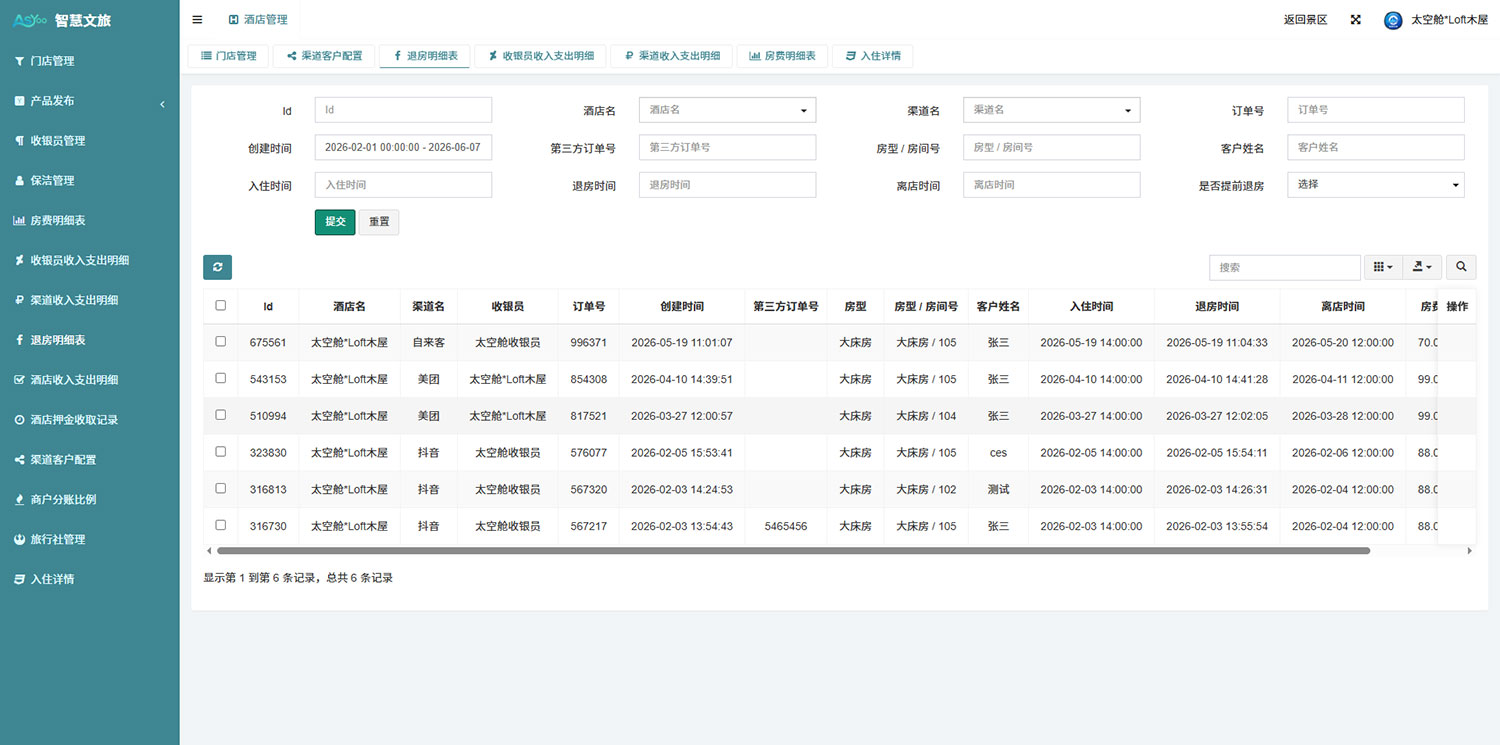This screenshot has height=745, width=1500.
Task: Click the 重置 reset button
Action: click(x=379, y=222)
